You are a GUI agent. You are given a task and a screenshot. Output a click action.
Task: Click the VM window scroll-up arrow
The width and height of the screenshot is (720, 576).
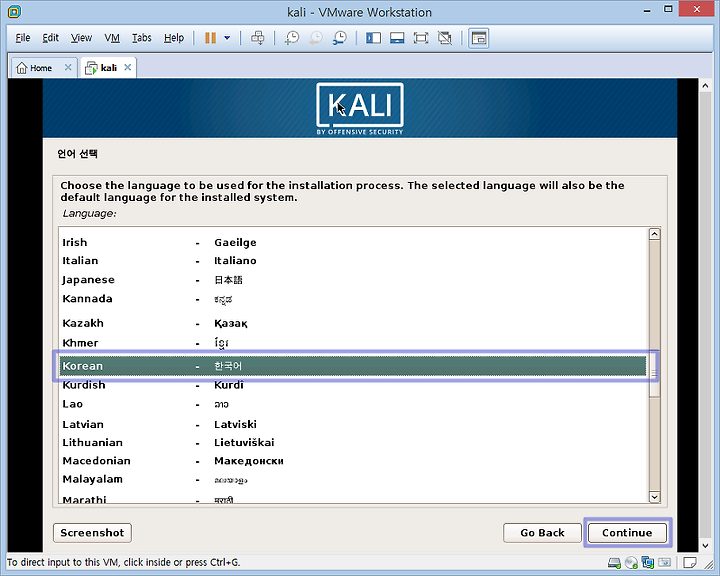pos(705,85)
